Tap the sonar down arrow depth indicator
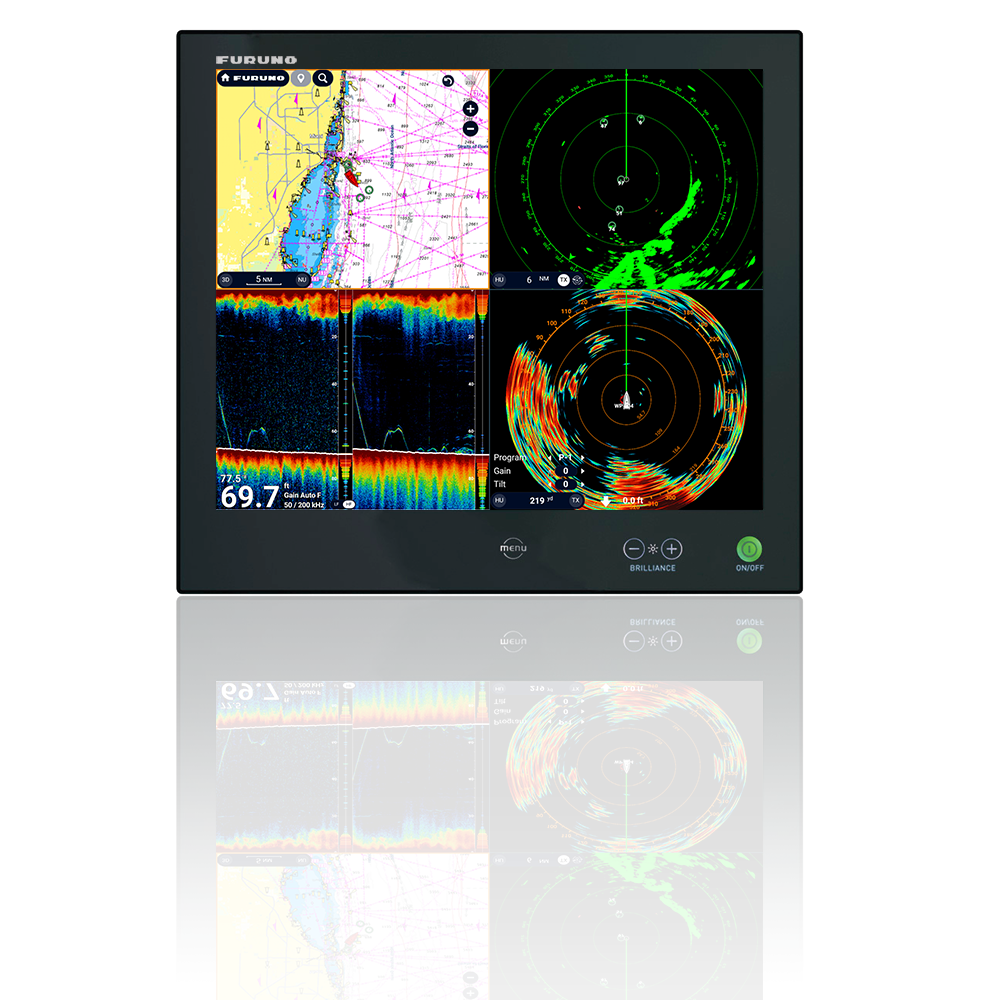Image resolution: width=1000 pixels, height=1000 pixels. tap(605, 501)
